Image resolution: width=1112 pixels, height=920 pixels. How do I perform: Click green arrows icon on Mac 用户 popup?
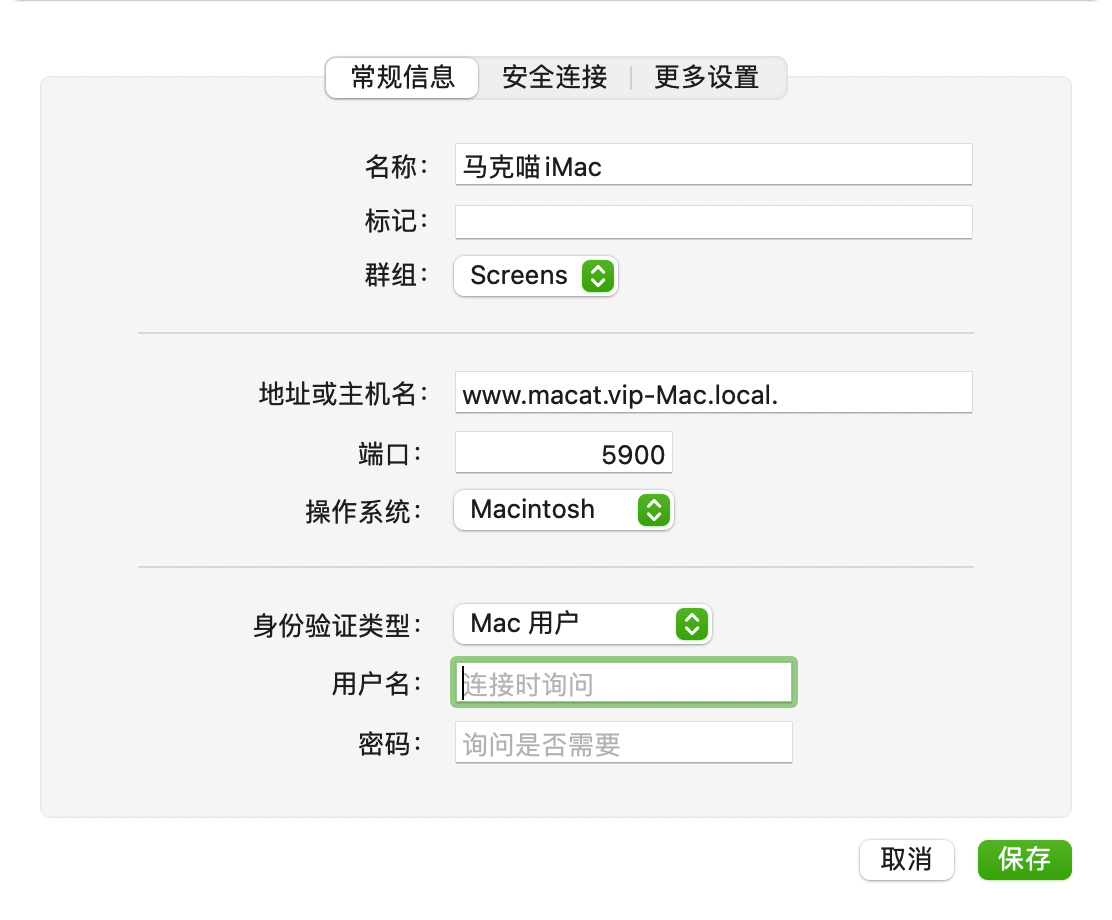click(691, 624)
